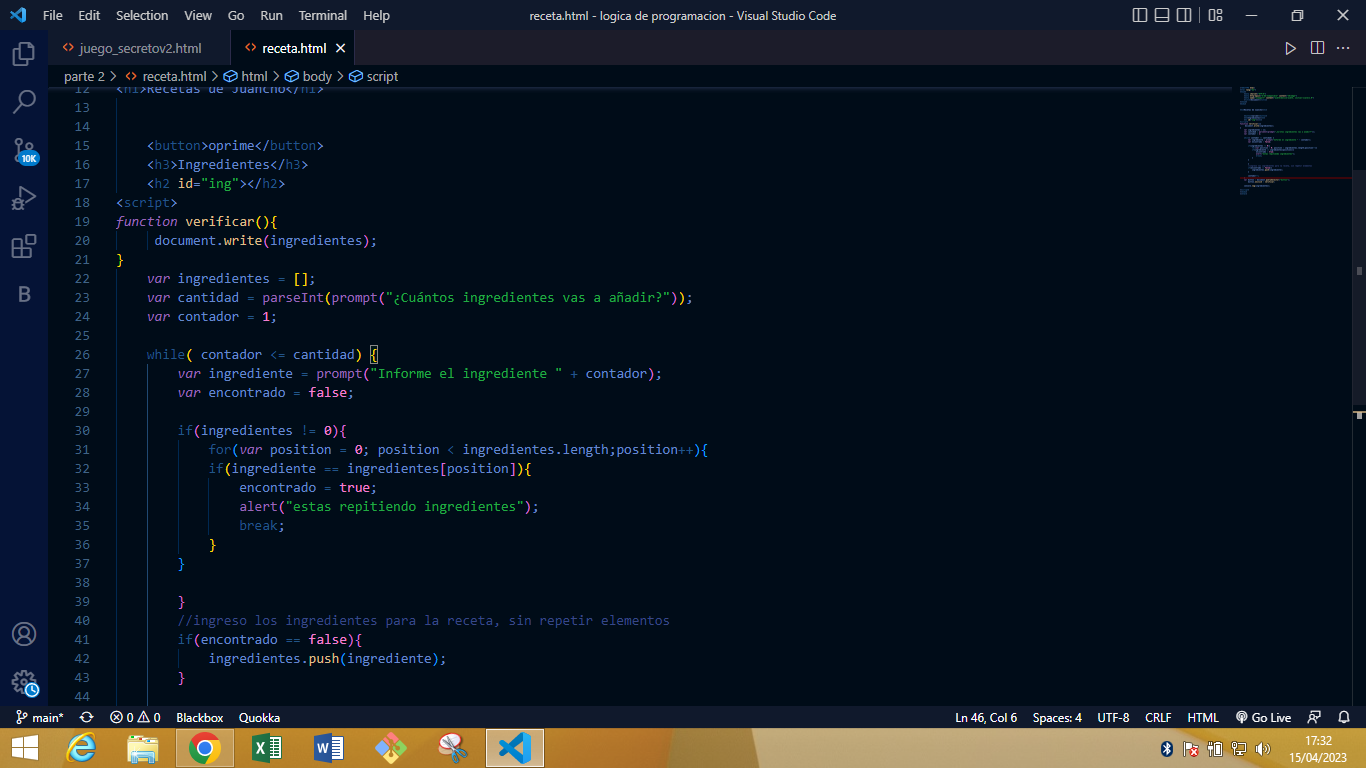Viewport: 1366px width, 768px height.
Task: Click the Run play icon above editor
Action: [x=1290, y=48]
